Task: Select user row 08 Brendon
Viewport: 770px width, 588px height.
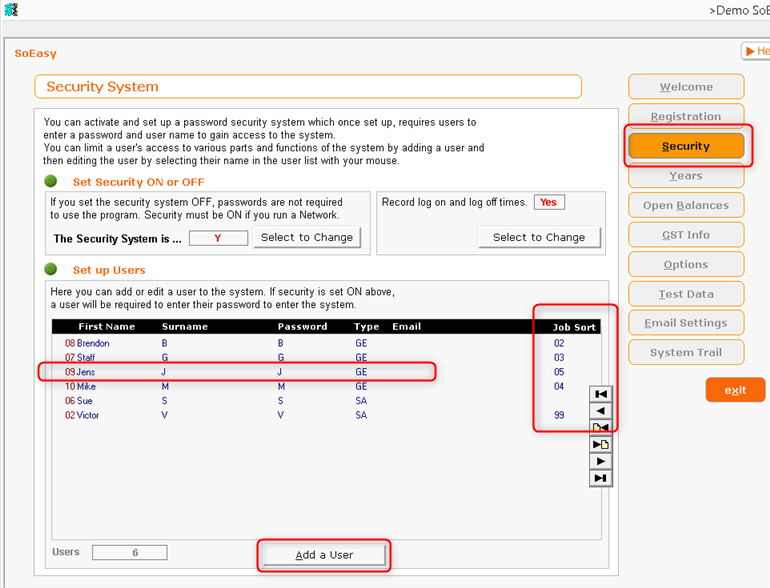Action: (326, 343)
